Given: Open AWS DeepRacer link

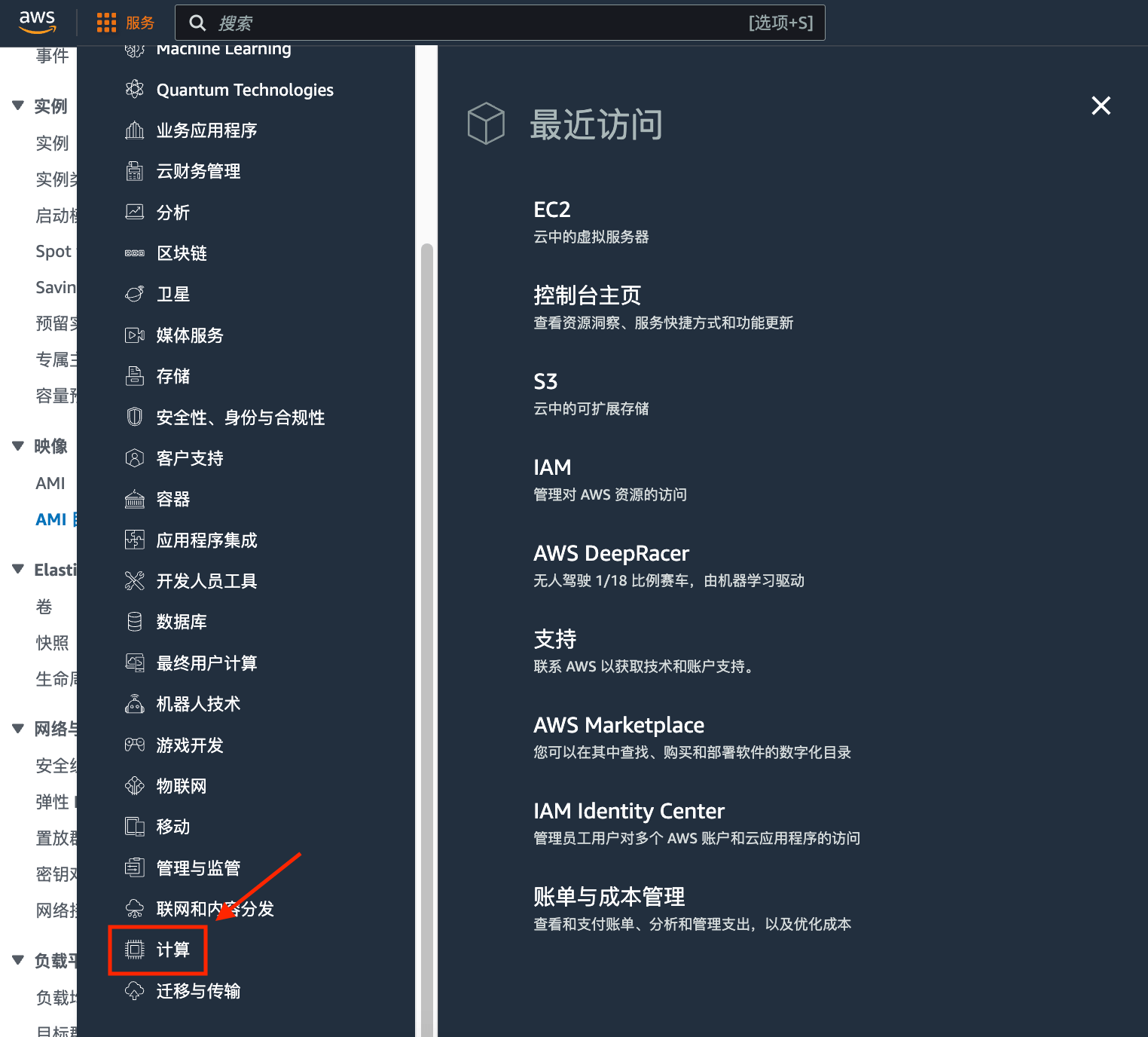Looking at the screenshot, I should (x=611, y=553).
